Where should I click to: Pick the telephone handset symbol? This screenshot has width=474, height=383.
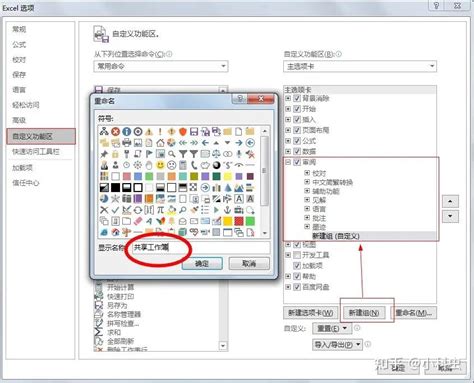[x=194, y=165]
